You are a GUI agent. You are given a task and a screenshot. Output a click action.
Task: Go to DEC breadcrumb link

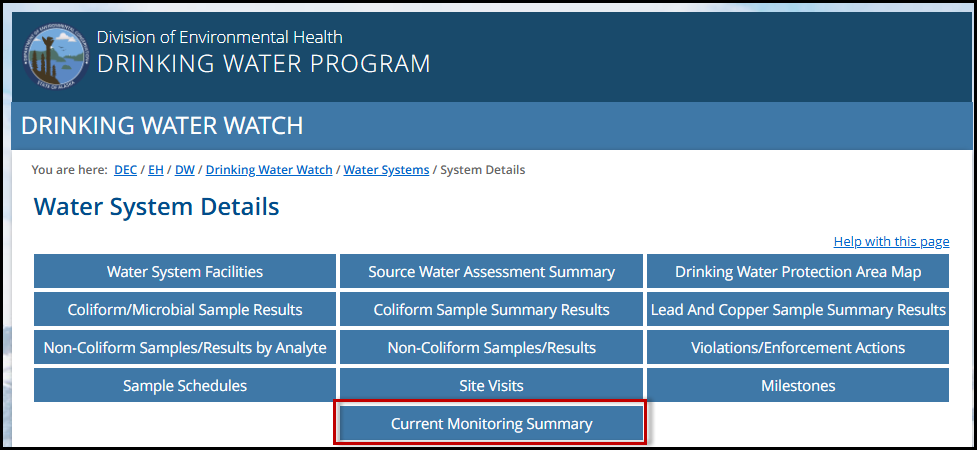pyautogui.click(x=125, y=170)
